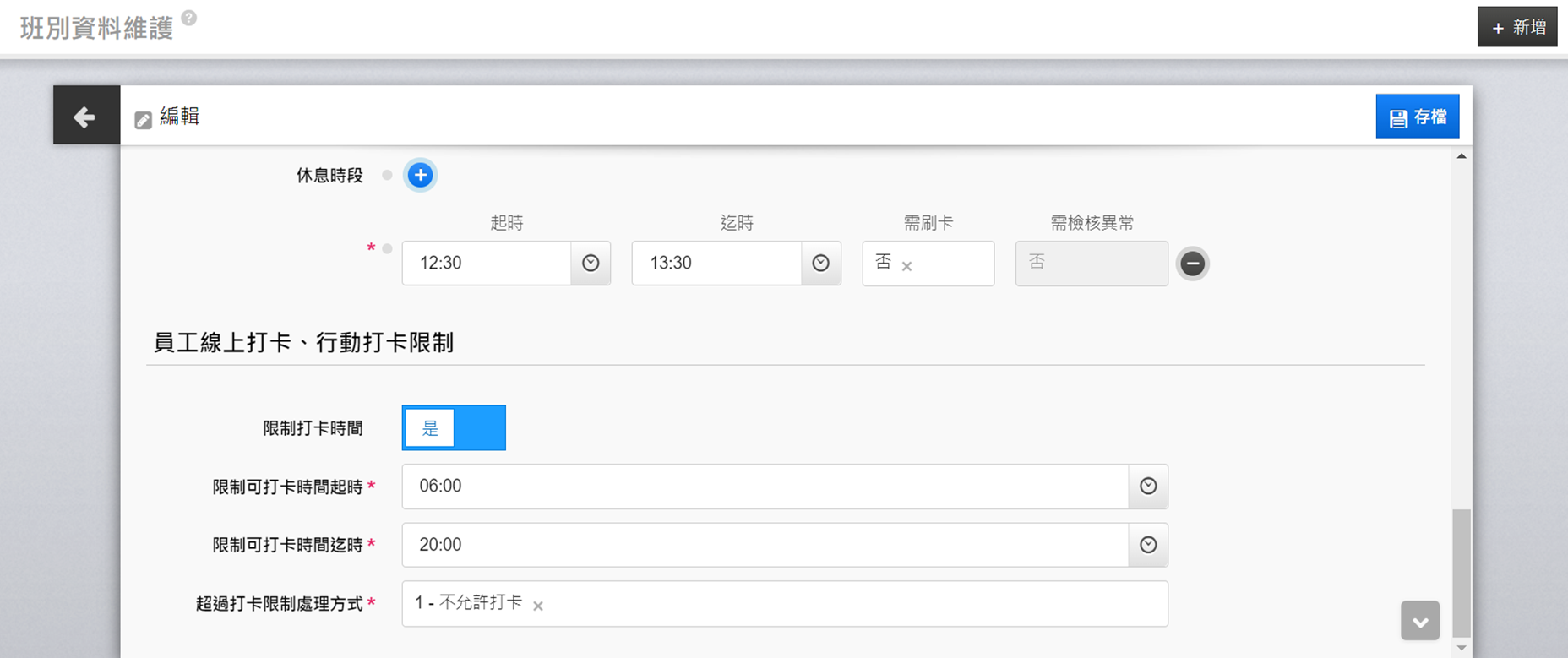The width and height of the screenshot is (1568, 658).
Task: Clear the 不允許打卡 selection with x
Action: pyautogui.click(x=538, y=606)
